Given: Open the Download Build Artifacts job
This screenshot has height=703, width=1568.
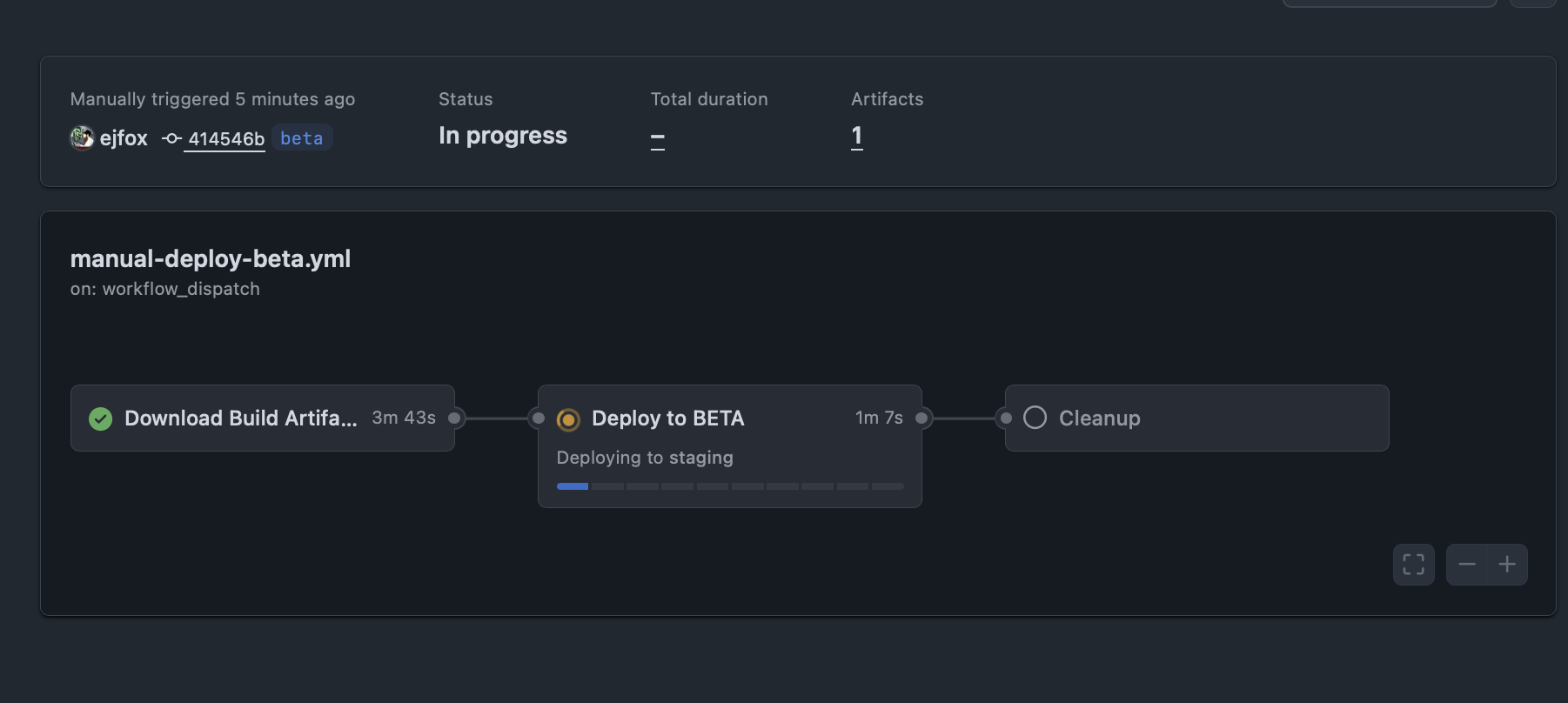Looking at the screenshot, I should tap(241, 418).
